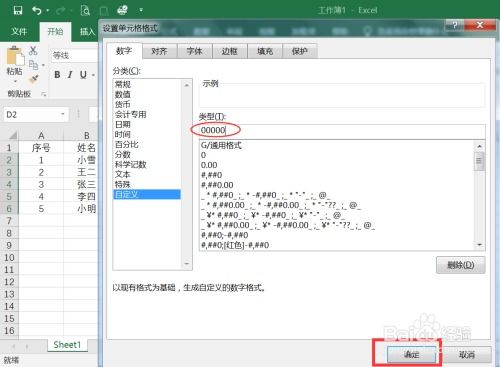Click category list scrollbar down arrow

click(187, 264)
